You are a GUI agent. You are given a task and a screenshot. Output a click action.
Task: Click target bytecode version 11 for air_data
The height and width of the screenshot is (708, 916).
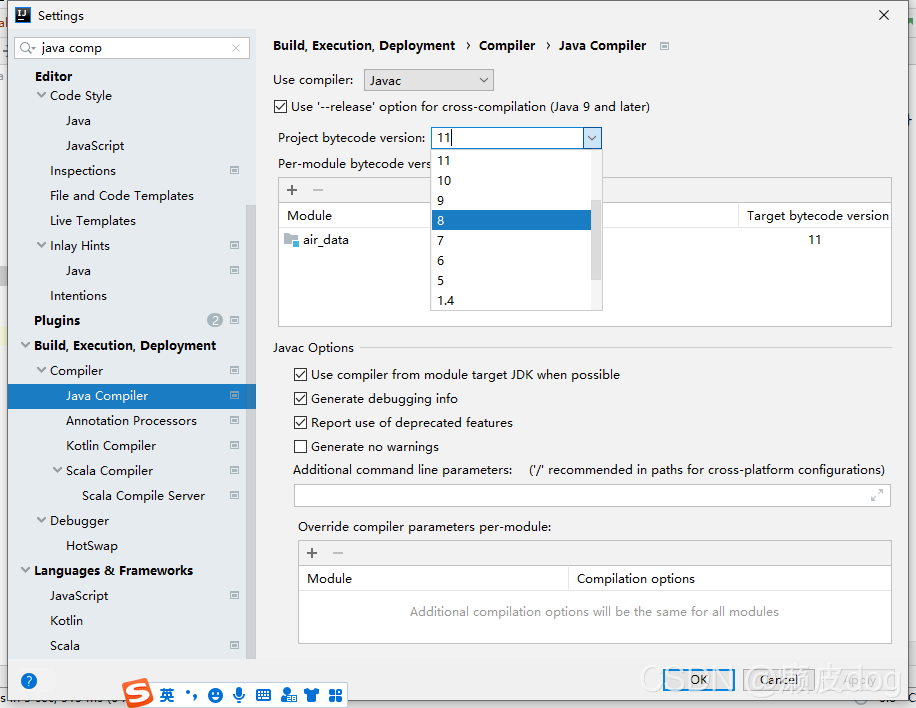point(814,240)
